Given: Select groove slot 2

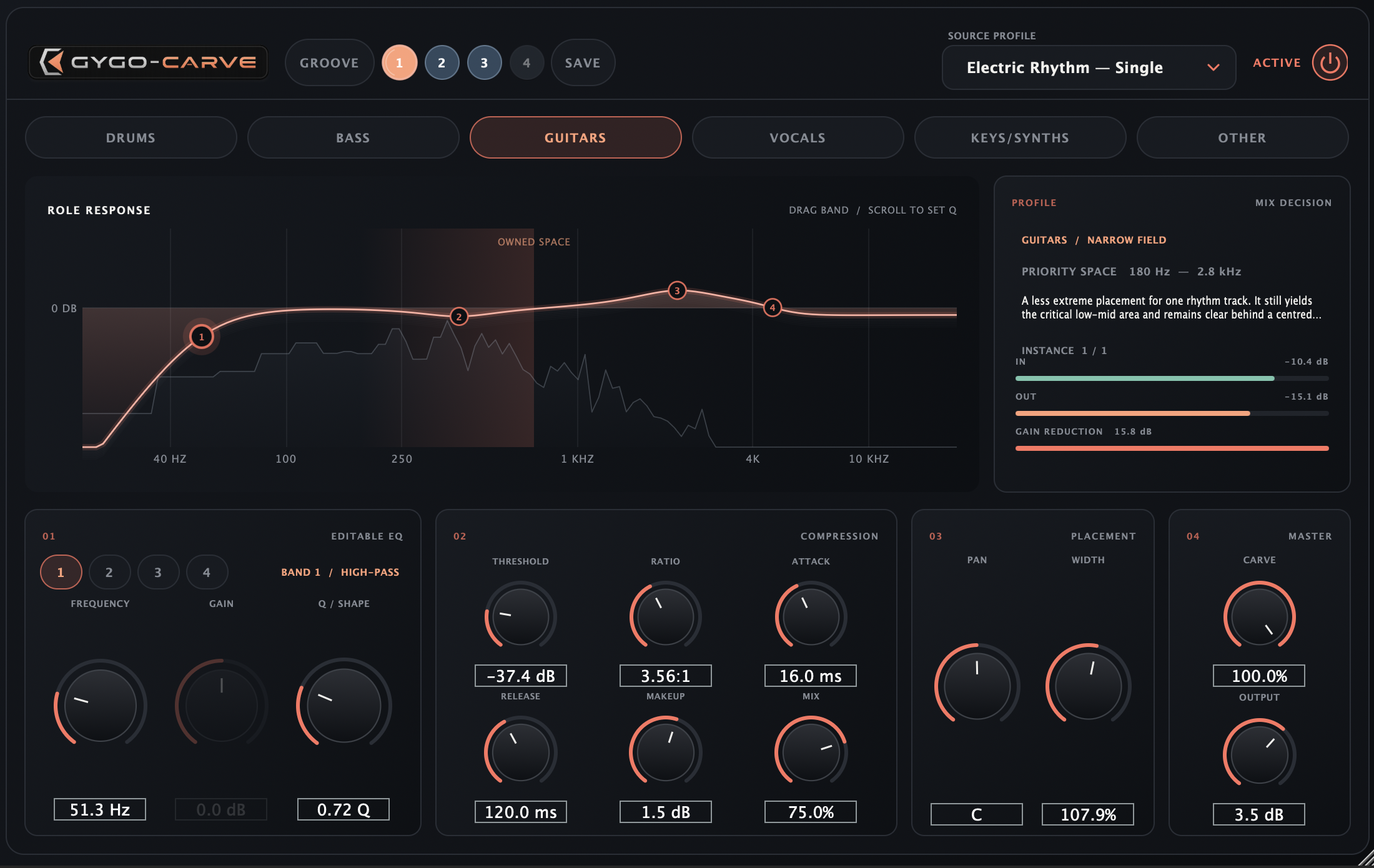Looking at the screenshot, I should click(x=442, y=62).
